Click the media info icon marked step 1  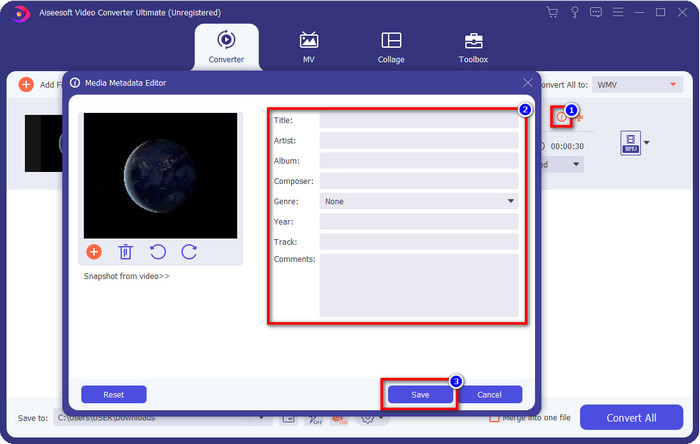click(x=562, y=117)
